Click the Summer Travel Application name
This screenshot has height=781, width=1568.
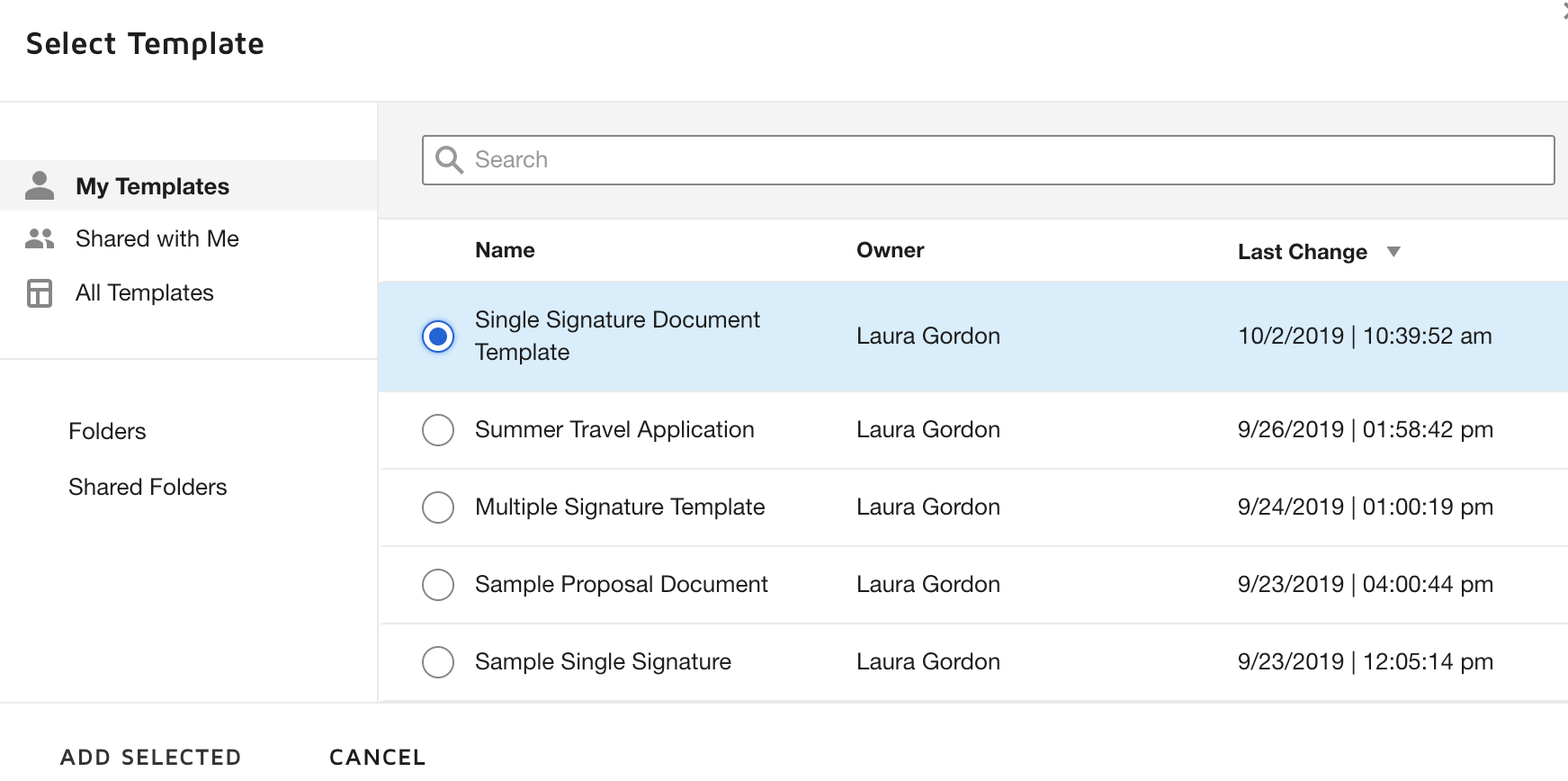pyautogui.click(x=614, y=430)
